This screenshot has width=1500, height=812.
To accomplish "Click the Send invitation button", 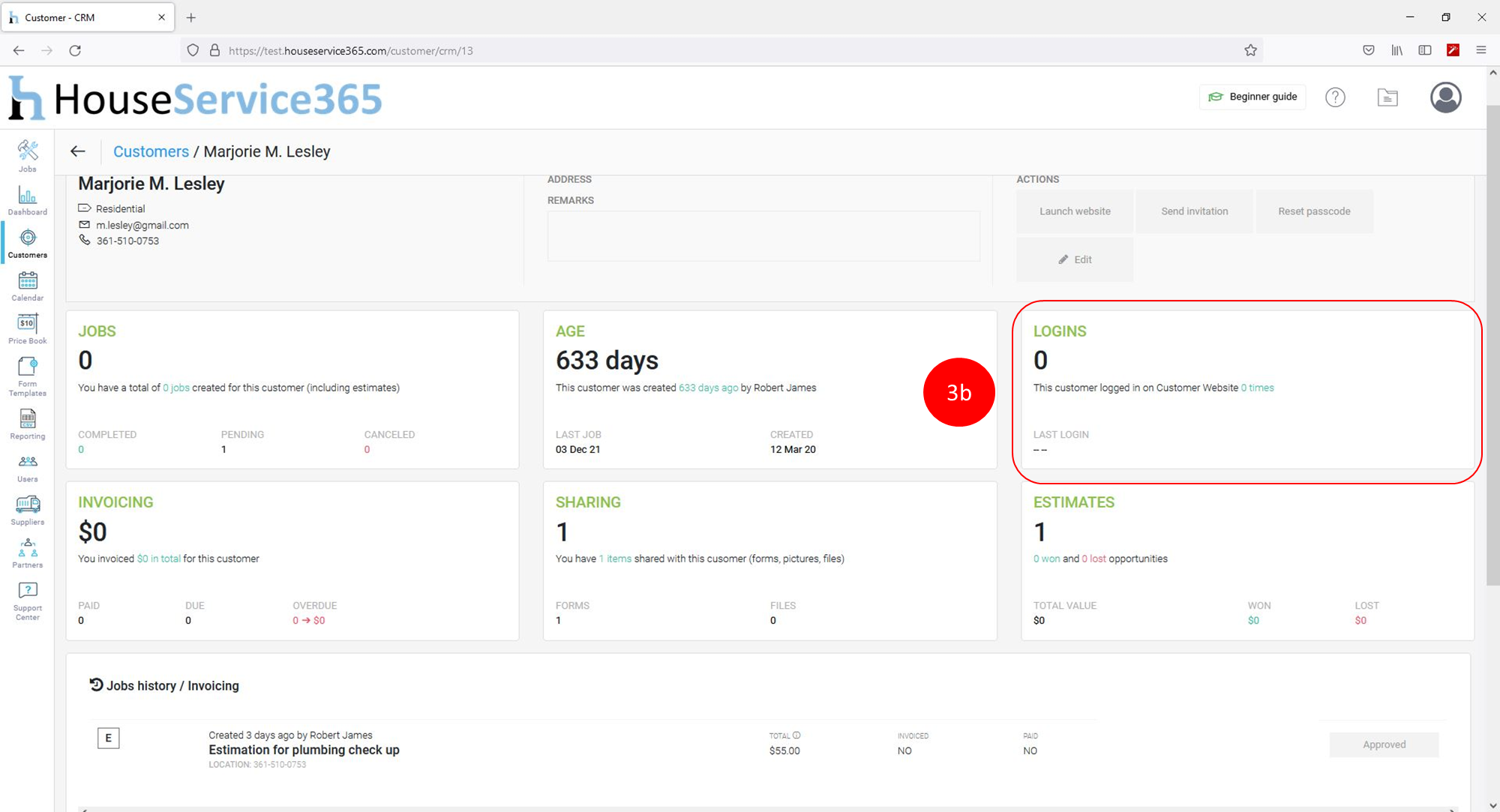I will tap(1194, 211).
